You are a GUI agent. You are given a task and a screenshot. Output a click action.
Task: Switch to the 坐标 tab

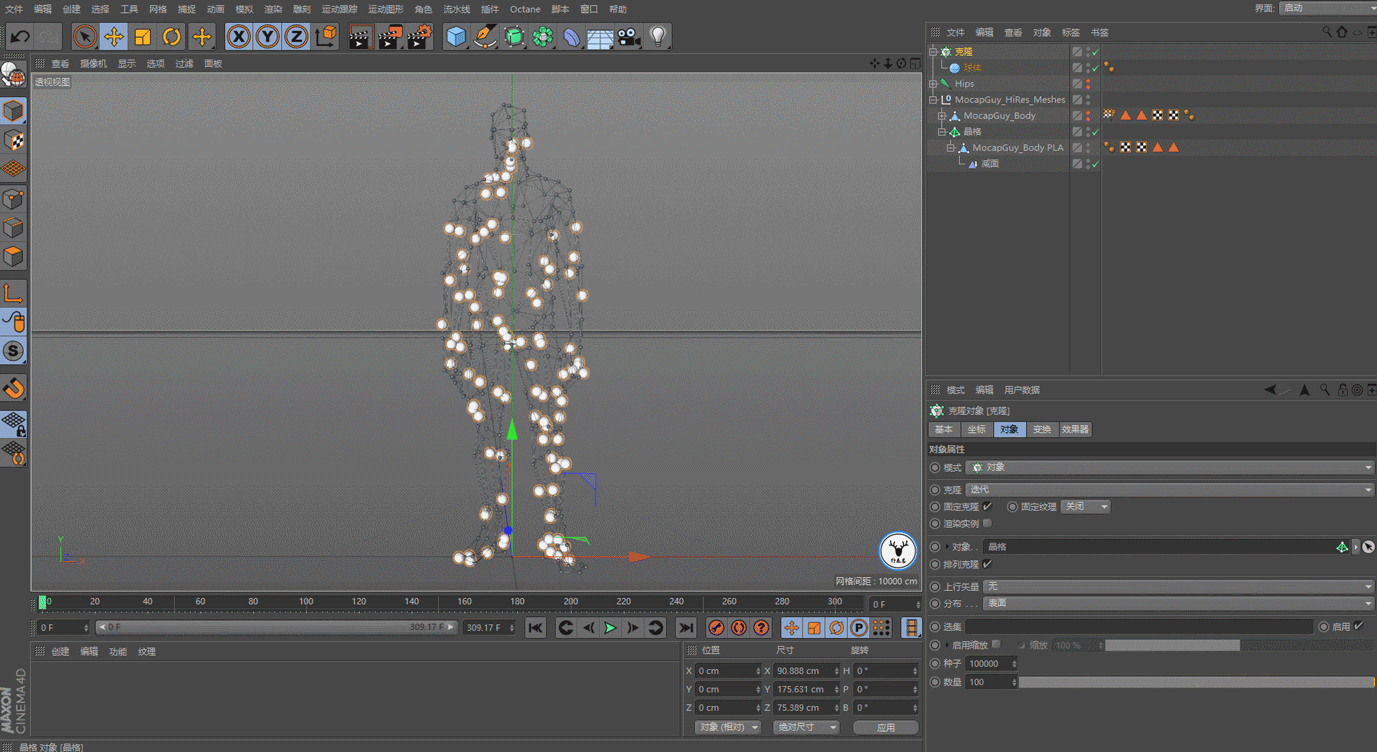976,429
